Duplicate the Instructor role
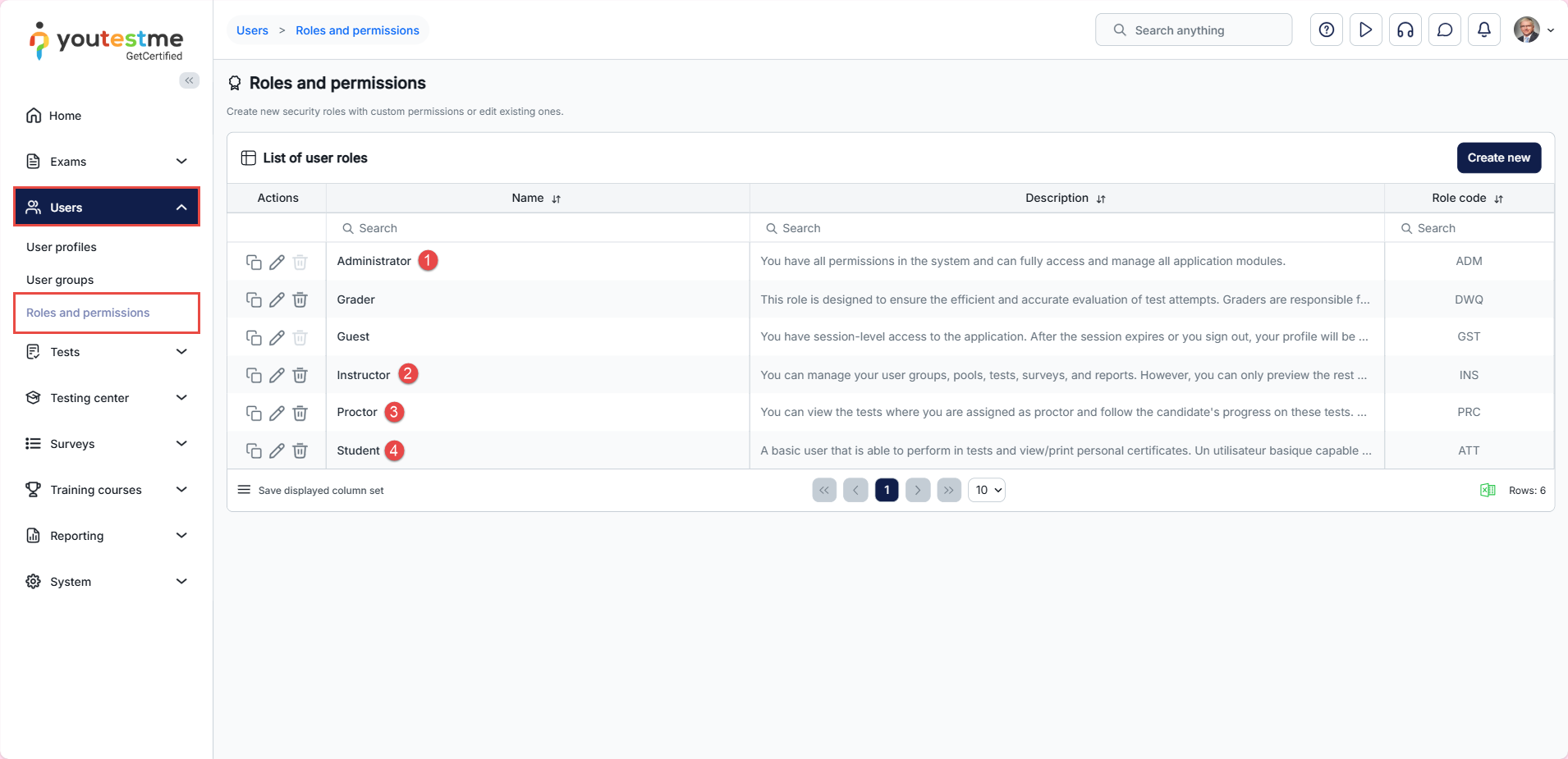The height and width of the screenshot is (759, 1568). pos(254,375)
